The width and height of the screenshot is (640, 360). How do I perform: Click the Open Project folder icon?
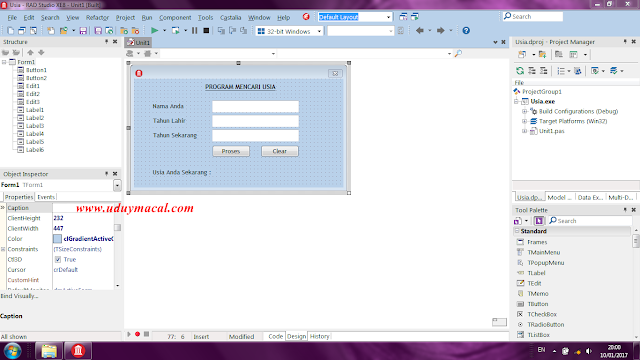click(64, 31)
